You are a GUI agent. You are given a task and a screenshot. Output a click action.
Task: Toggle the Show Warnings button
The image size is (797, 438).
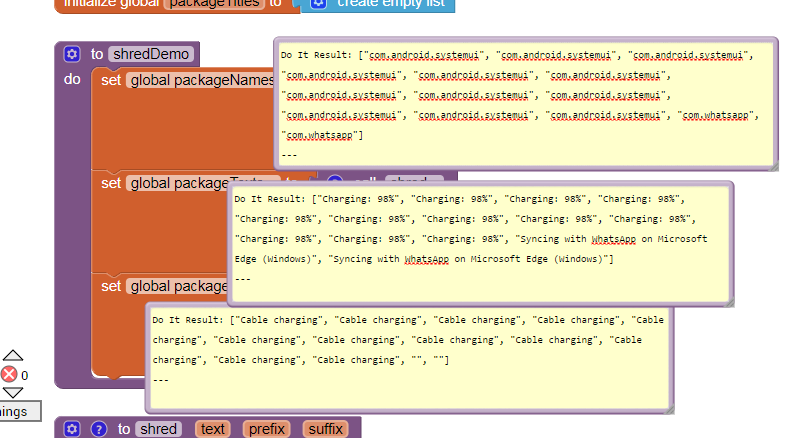18,411
